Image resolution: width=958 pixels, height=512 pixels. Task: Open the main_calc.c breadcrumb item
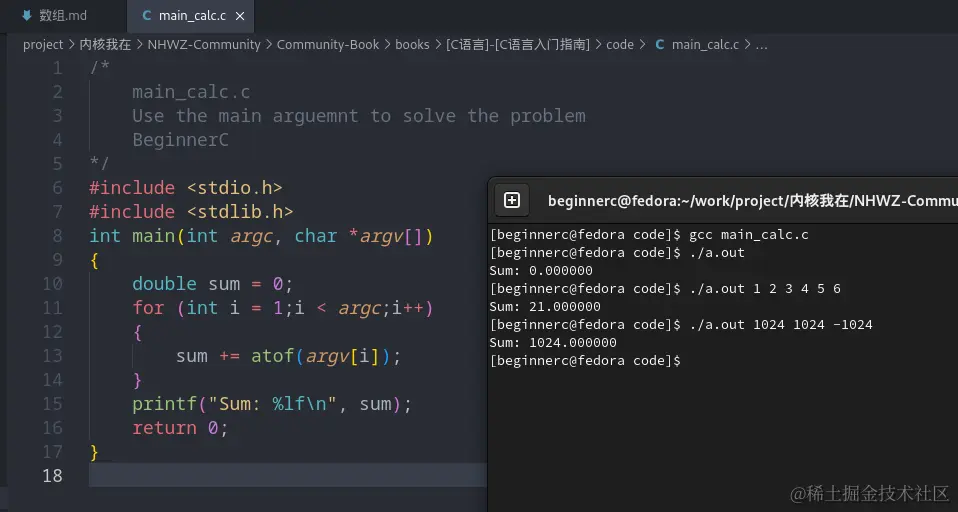(x=705, y=45)
